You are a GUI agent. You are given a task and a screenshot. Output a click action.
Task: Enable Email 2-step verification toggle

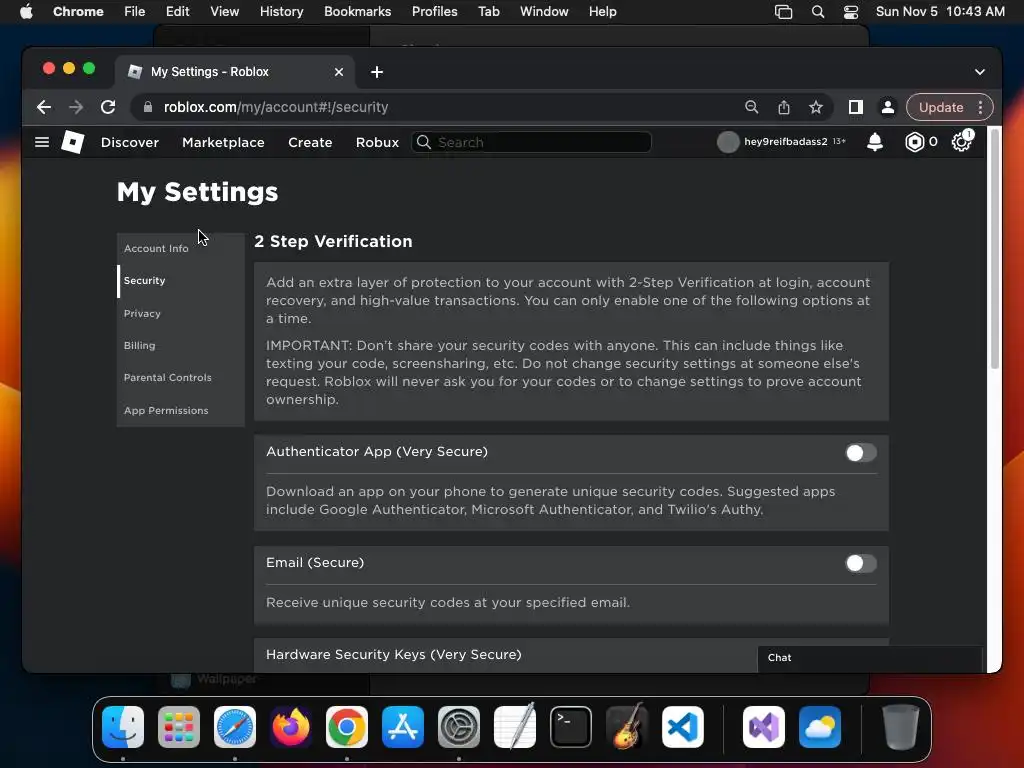pos(861,563)
